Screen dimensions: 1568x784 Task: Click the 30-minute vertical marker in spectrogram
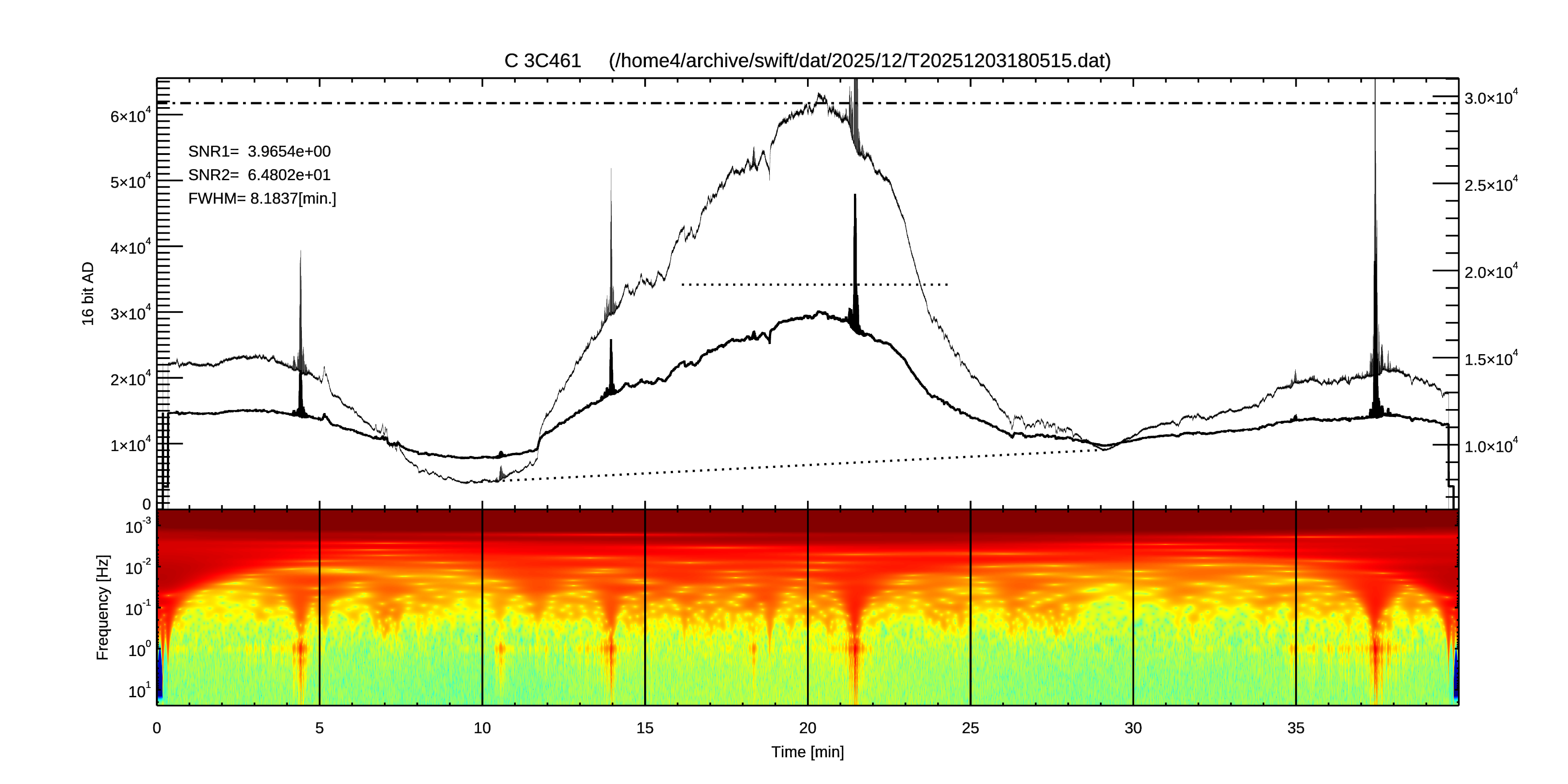click(1133, 609)
